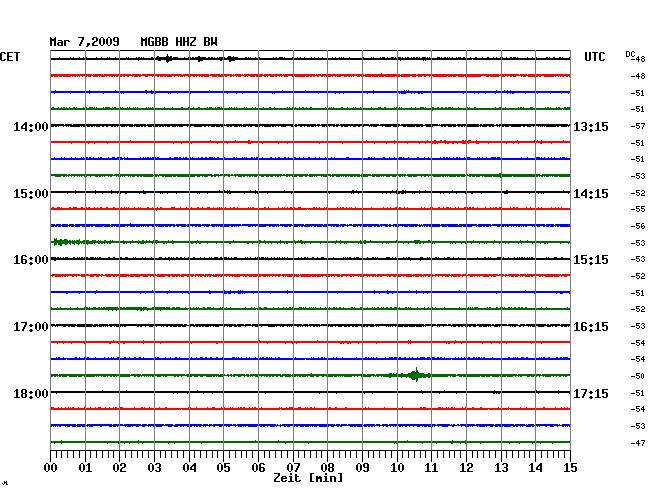
Task: Click the 15:15 UTC time label
Action: click(591, 260)
